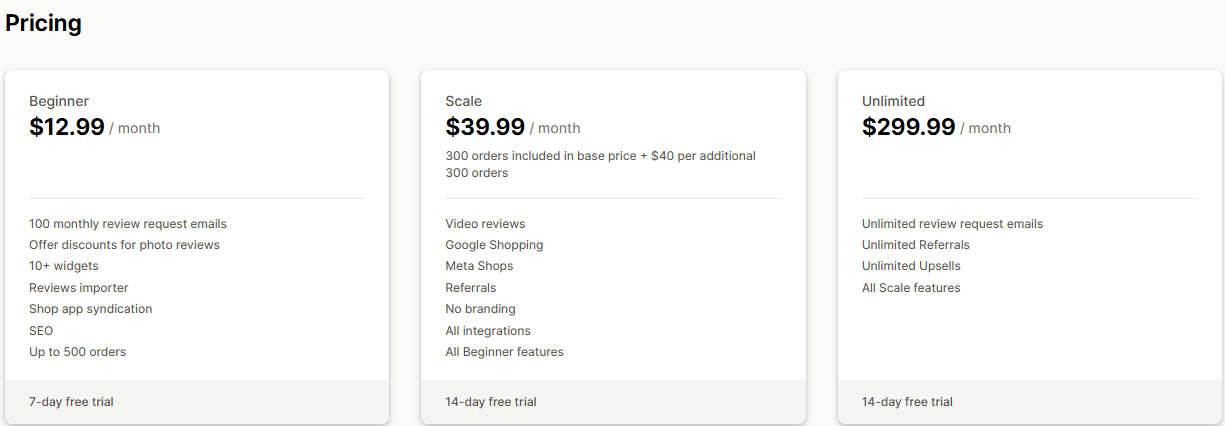1225x426 pixels.
Task: Click the 'Google Shopping' feature
Action: (x=494, y=245)
